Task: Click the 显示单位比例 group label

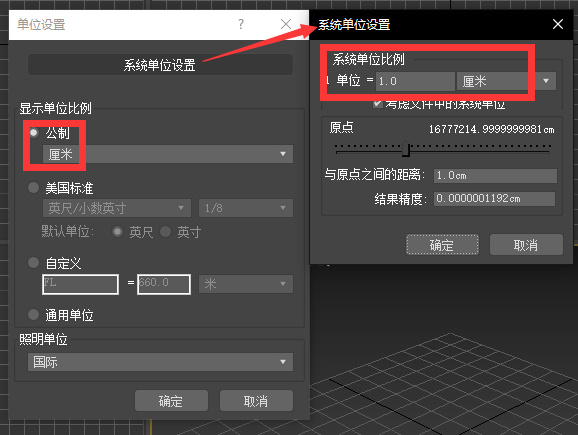Action: point(55,108)
